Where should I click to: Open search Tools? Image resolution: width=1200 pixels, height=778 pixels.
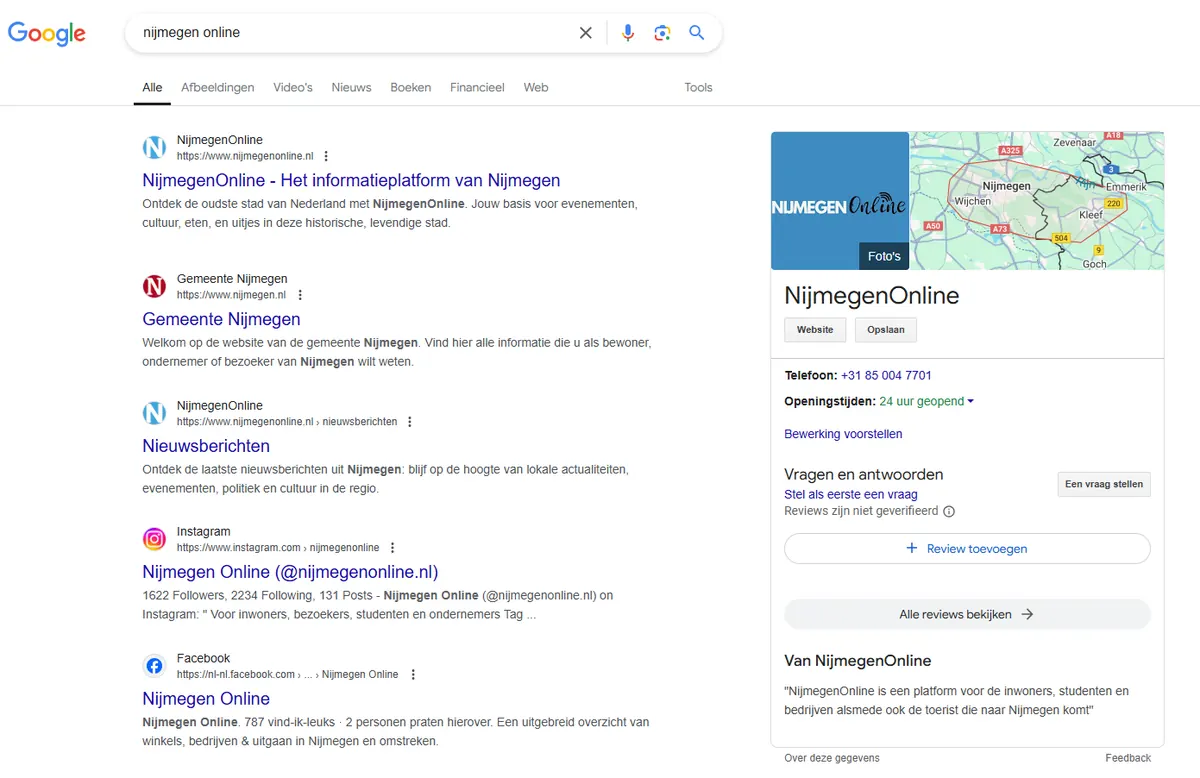click(x=698, y=87)
